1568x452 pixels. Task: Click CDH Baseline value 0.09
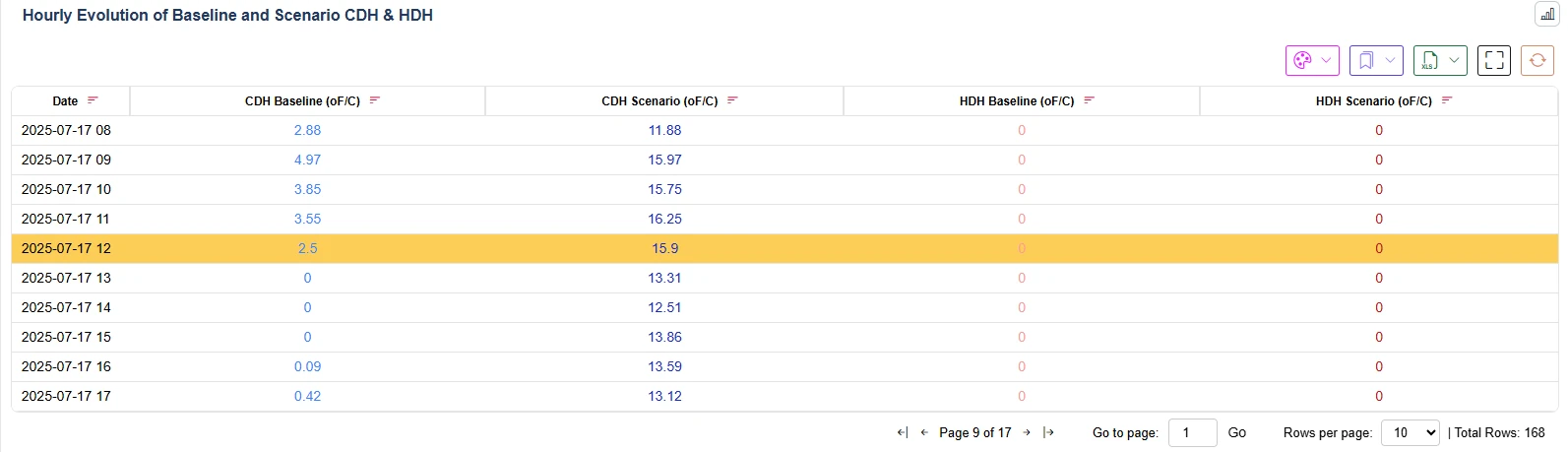(x=307, y=366)
